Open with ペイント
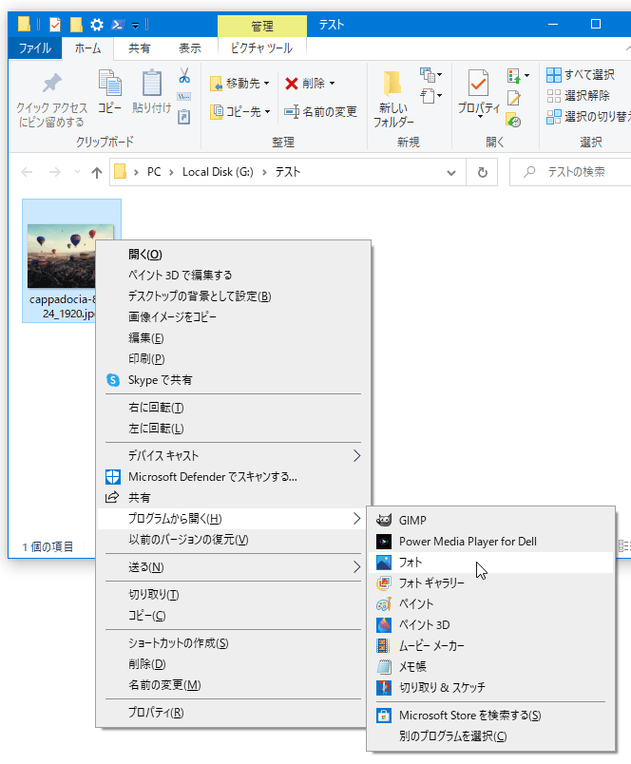Screen dimensions: 631x764 coord(491,604)
